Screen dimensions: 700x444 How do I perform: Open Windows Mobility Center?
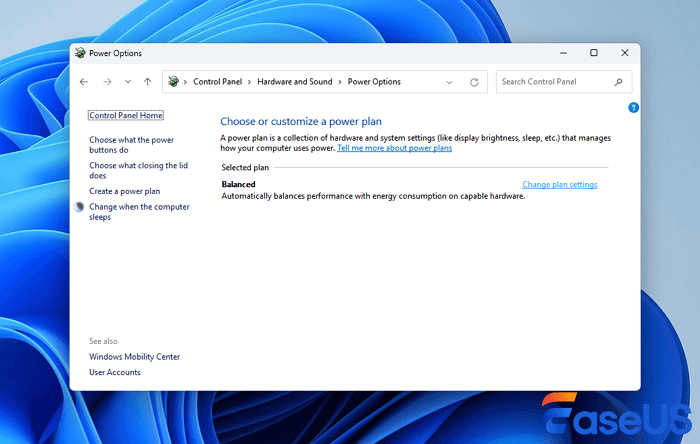pyautogui.click(x=134, y=357)
